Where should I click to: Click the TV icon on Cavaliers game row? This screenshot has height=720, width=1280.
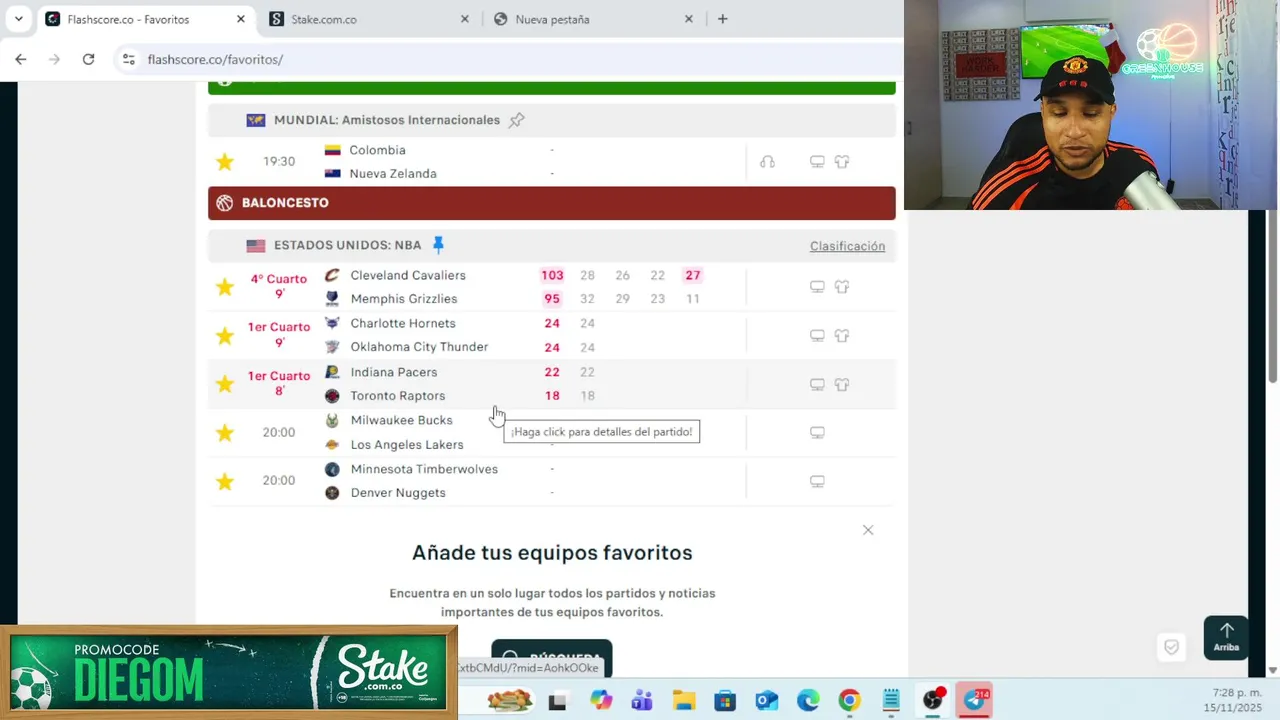[817, 287]
